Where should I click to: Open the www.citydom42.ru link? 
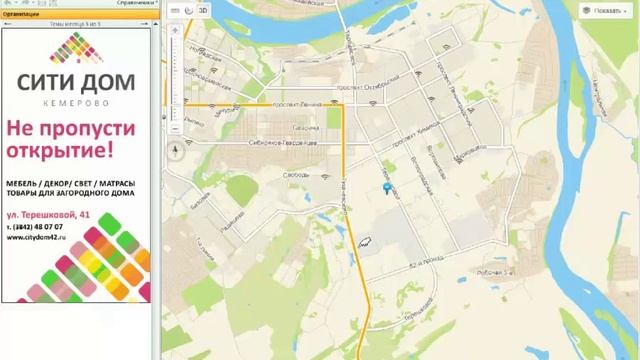point(36,237)
